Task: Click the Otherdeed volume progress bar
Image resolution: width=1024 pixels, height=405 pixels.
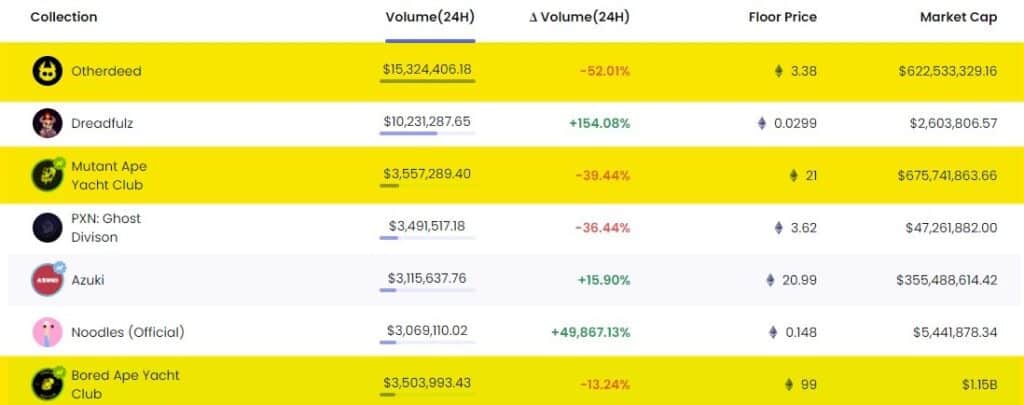Action: coord(428,81)
